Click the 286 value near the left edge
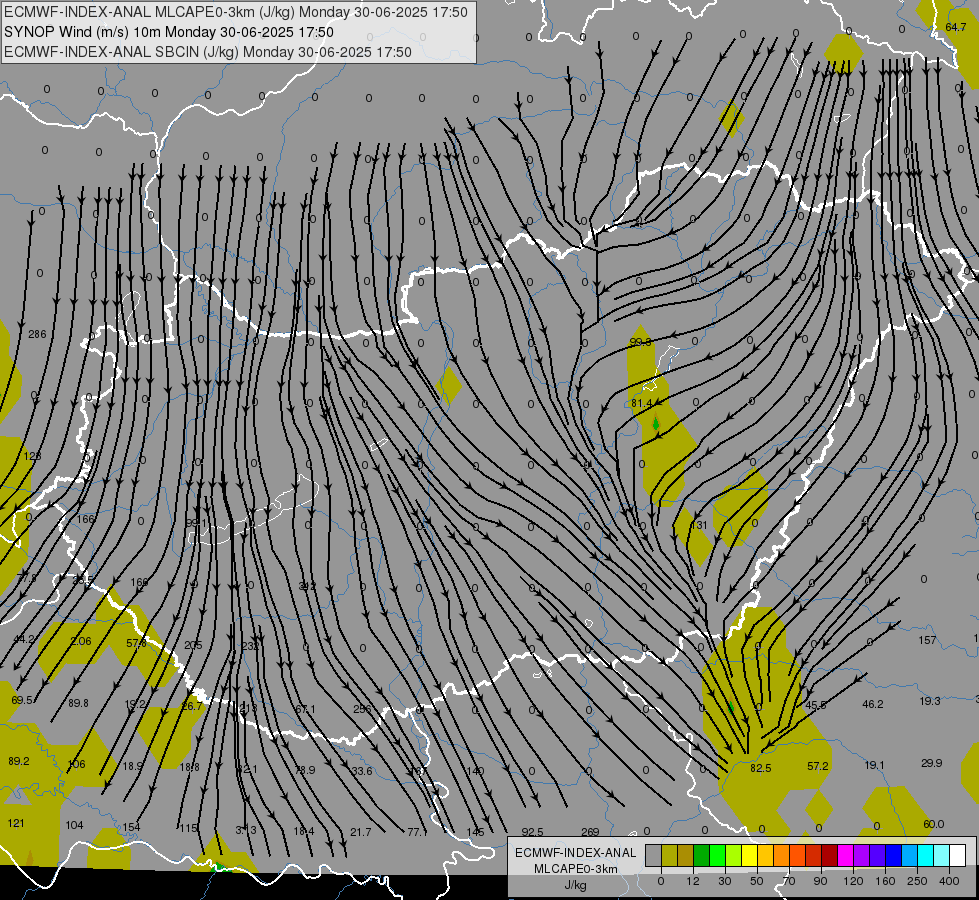 (x=37, y=334)
